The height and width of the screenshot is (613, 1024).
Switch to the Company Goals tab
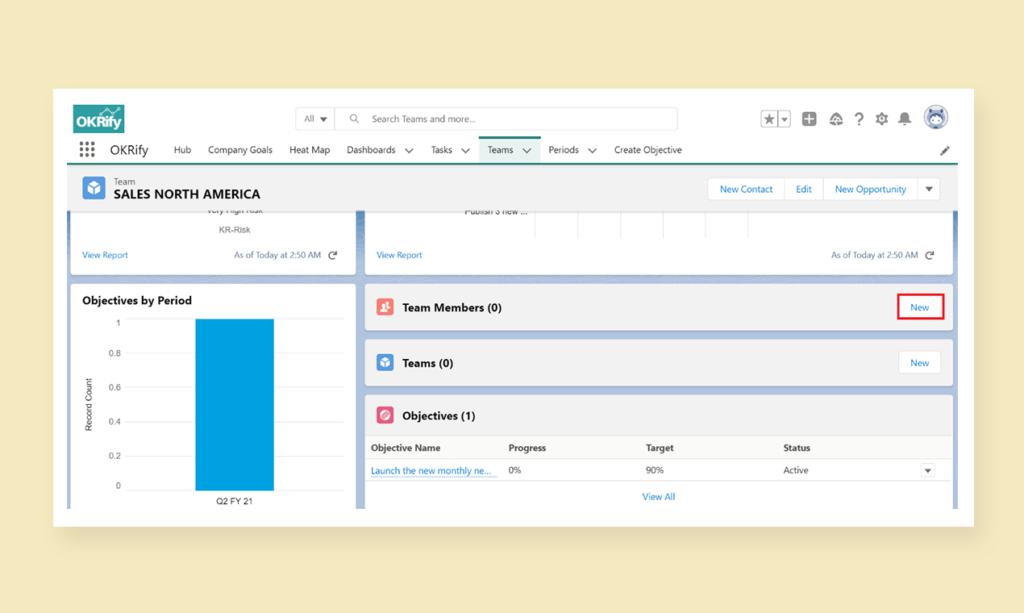[x=240, y=150]
